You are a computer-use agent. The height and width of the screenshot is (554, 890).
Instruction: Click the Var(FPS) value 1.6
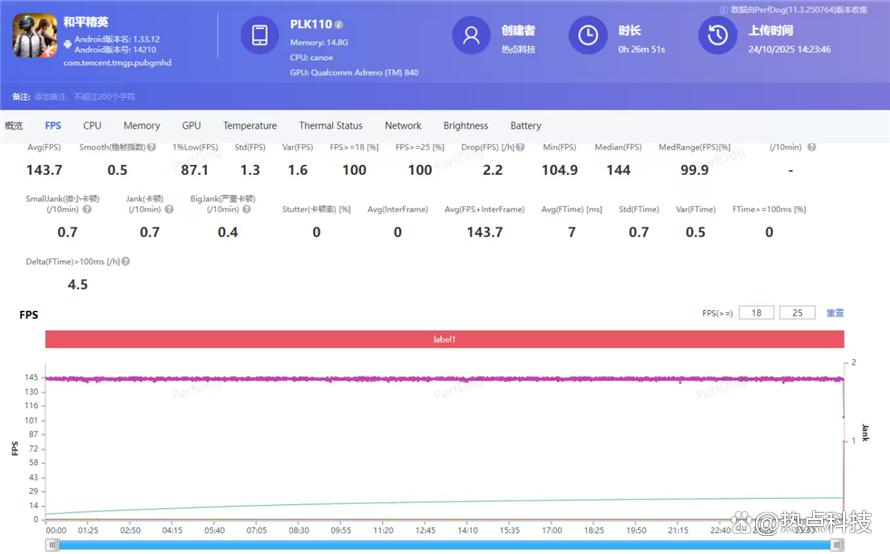(297, 170)
